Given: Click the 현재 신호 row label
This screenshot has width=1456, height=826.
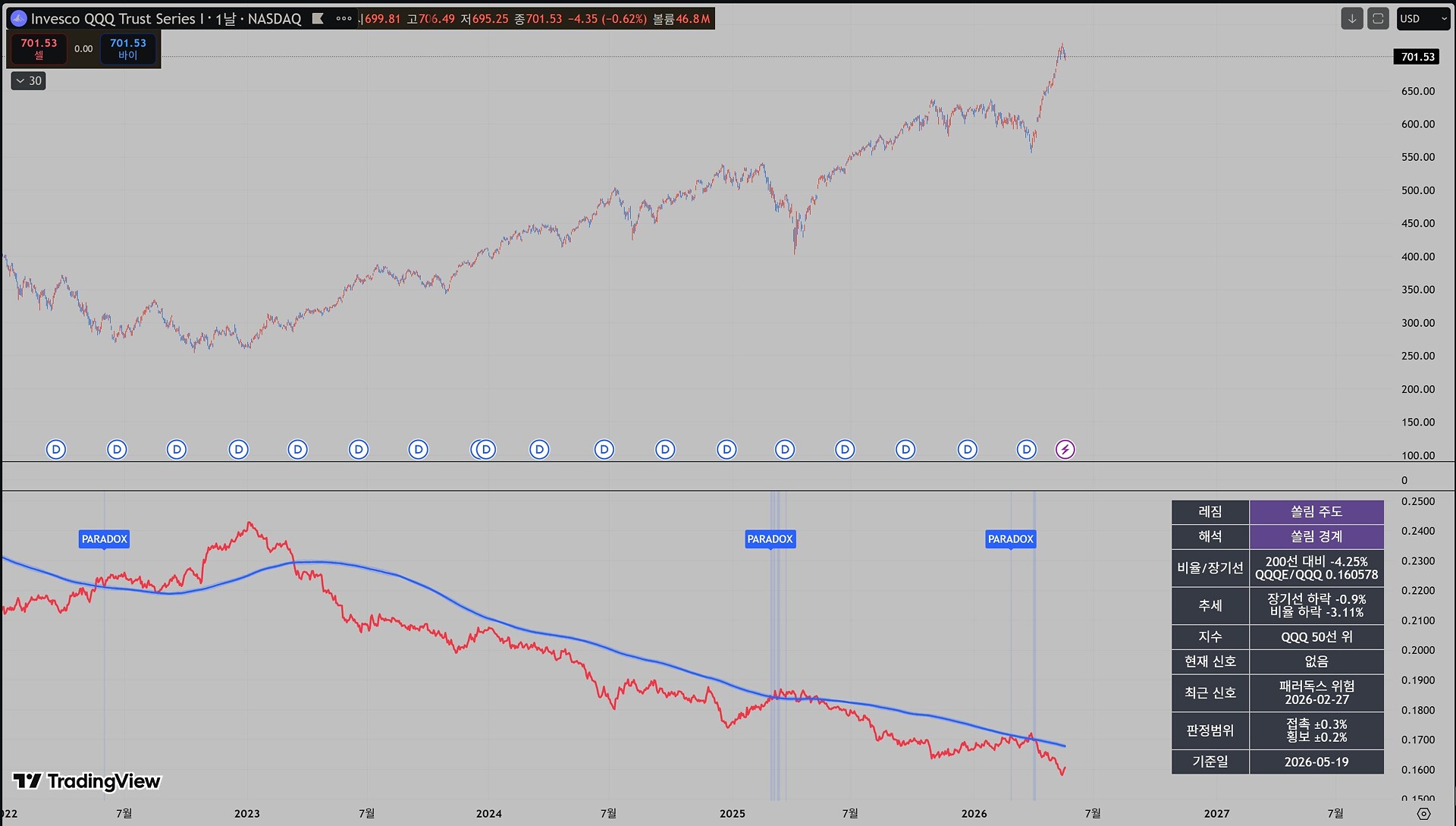Looking at the screenshot, I should (x=1210, y=661).
